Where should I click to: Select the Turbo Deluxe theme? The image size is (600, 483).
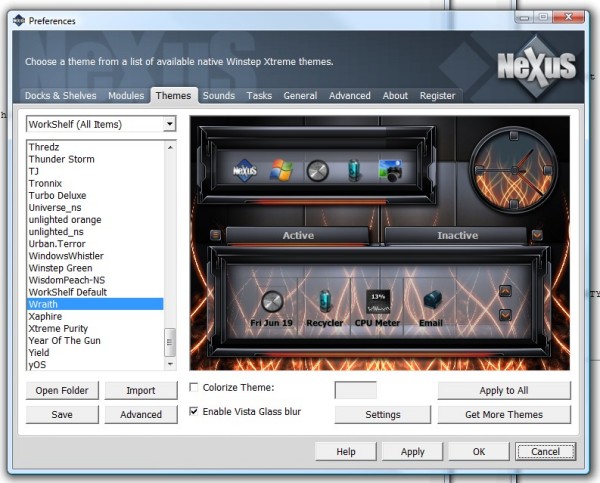[95, 195]
